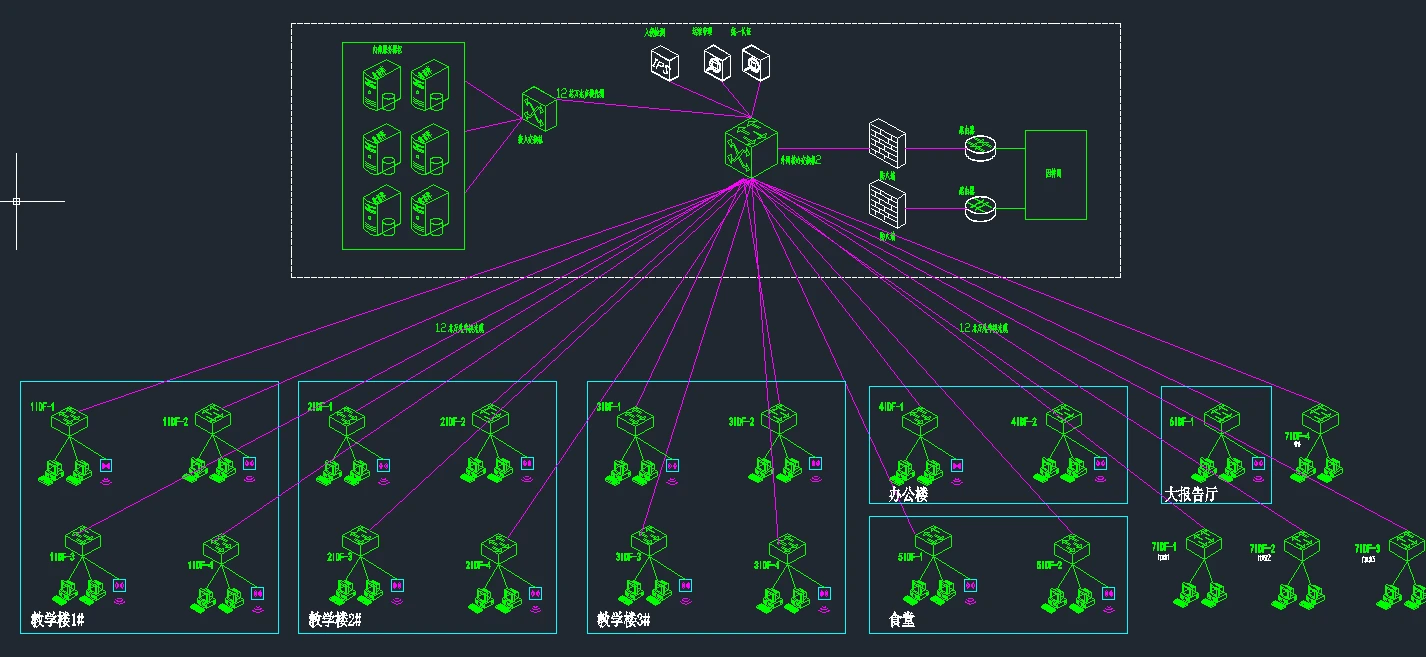Image resolution: width=1426 pixels, height=657 pixels.
Task: Select the 大报告厅 text label
Action: (x=1191, y=494)
